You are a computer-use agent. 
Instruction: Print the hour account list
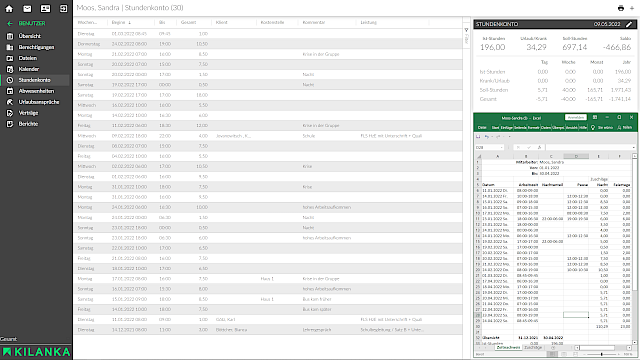pos(621,8)
